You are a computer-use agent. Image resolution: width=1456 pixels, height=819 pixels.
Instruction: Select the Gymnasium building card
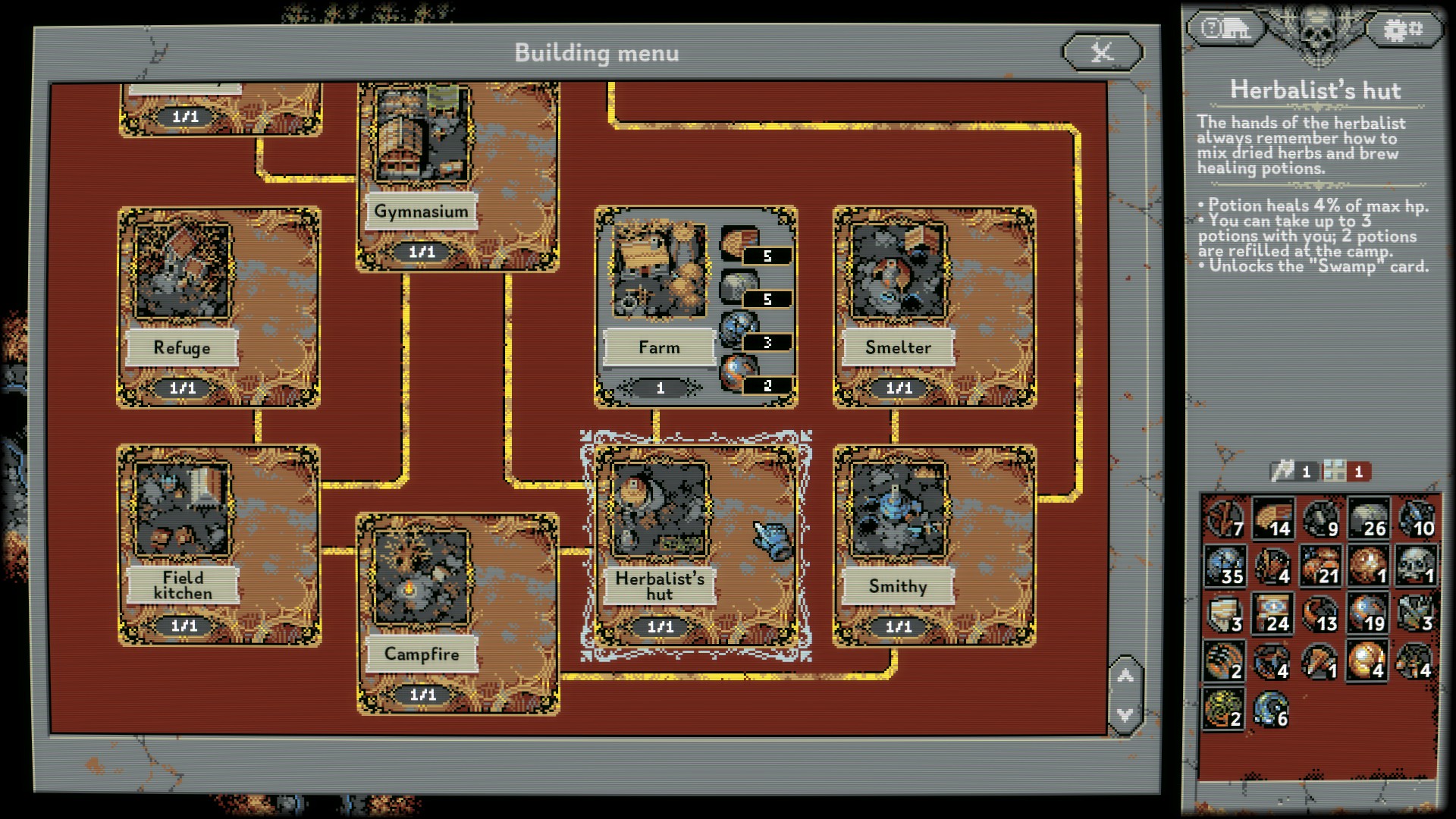(457, 174)
